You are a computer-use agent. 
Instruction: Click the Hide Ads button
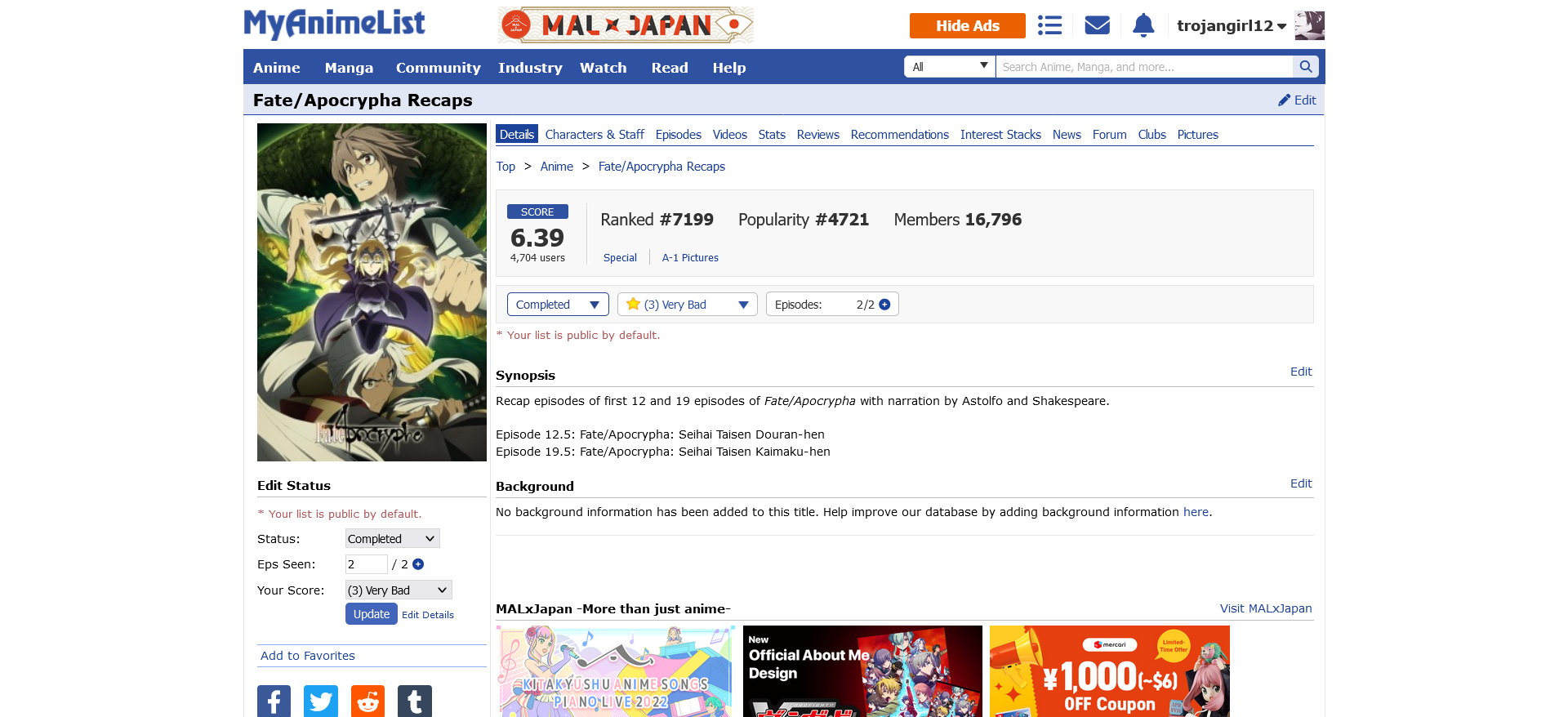click(x=968, y=25)
